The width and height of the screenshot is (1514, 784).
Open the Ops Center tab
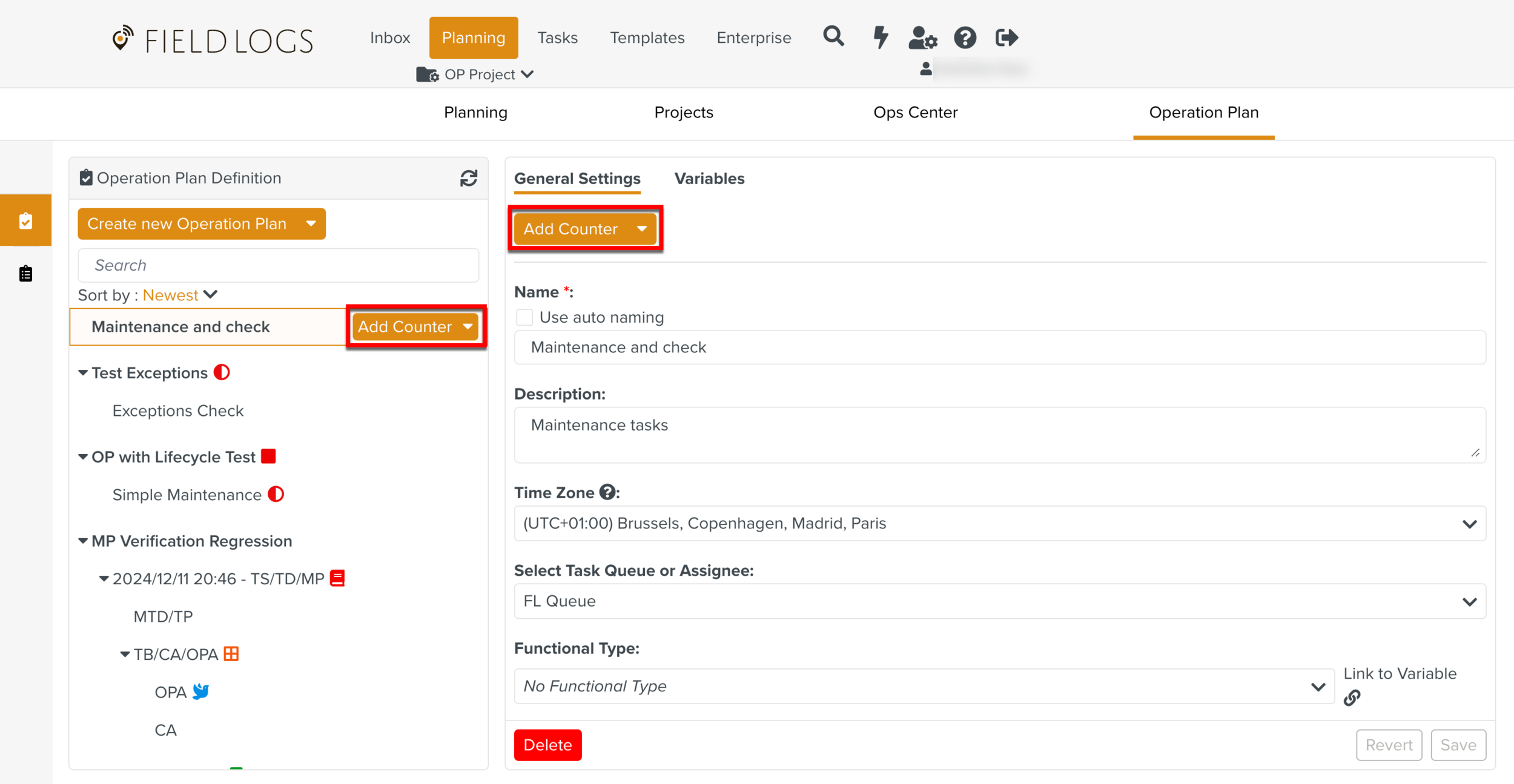pos(915,113)
